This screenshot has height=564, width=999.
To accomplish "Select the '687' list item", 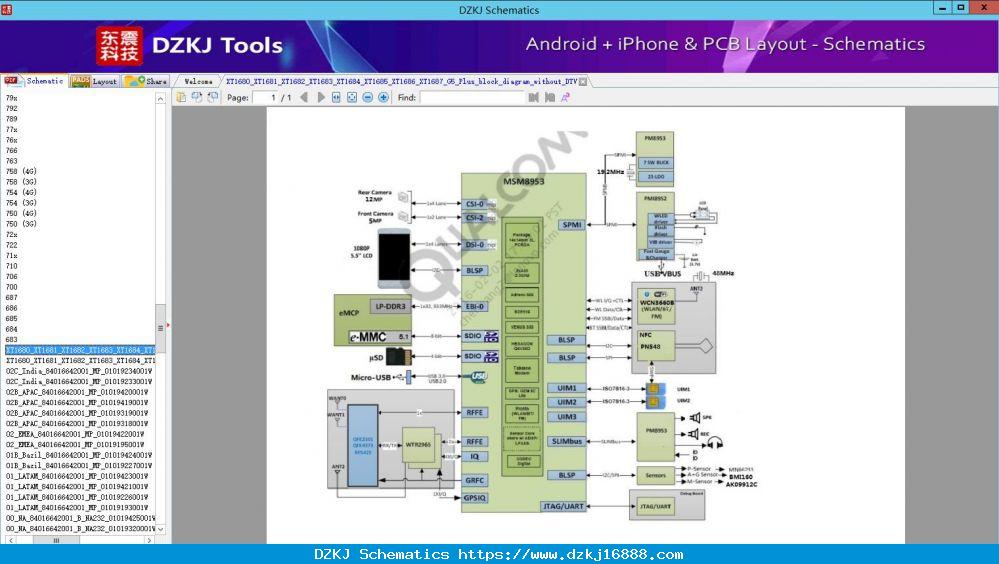I will pyautogui.click(x=11, y=298).
